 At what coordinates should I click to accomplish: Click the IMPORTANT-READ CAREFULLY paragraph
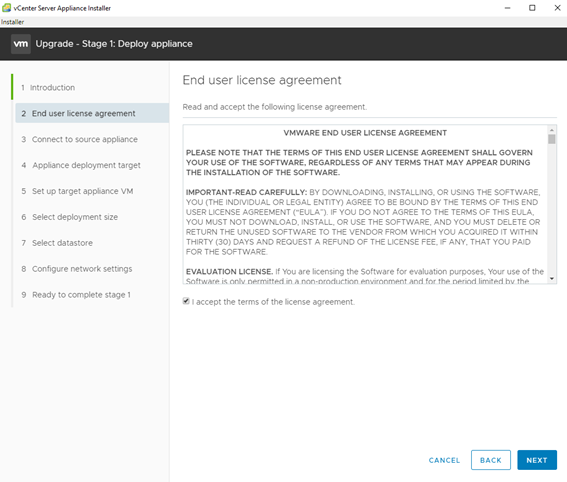pyautogui.click(x=363, y=222)
